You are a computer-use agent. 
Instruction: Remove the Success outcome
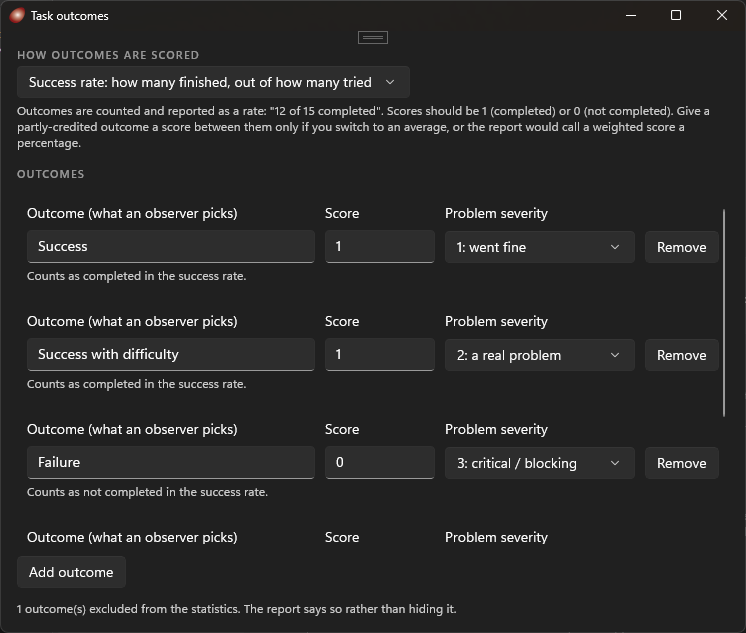[681, 247]
